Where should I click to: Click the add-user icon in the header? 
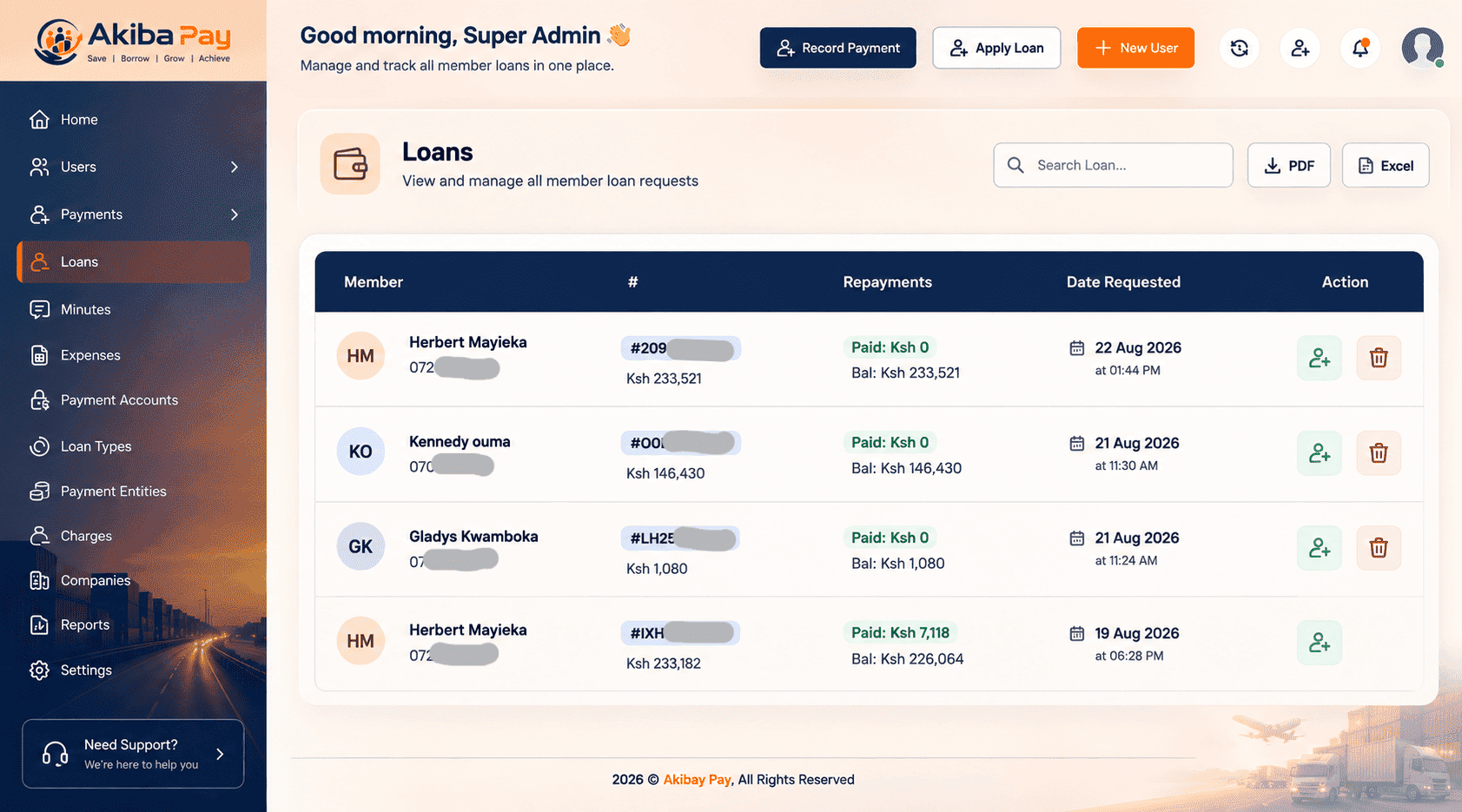pyautogui.click(x=1300, y=48)
